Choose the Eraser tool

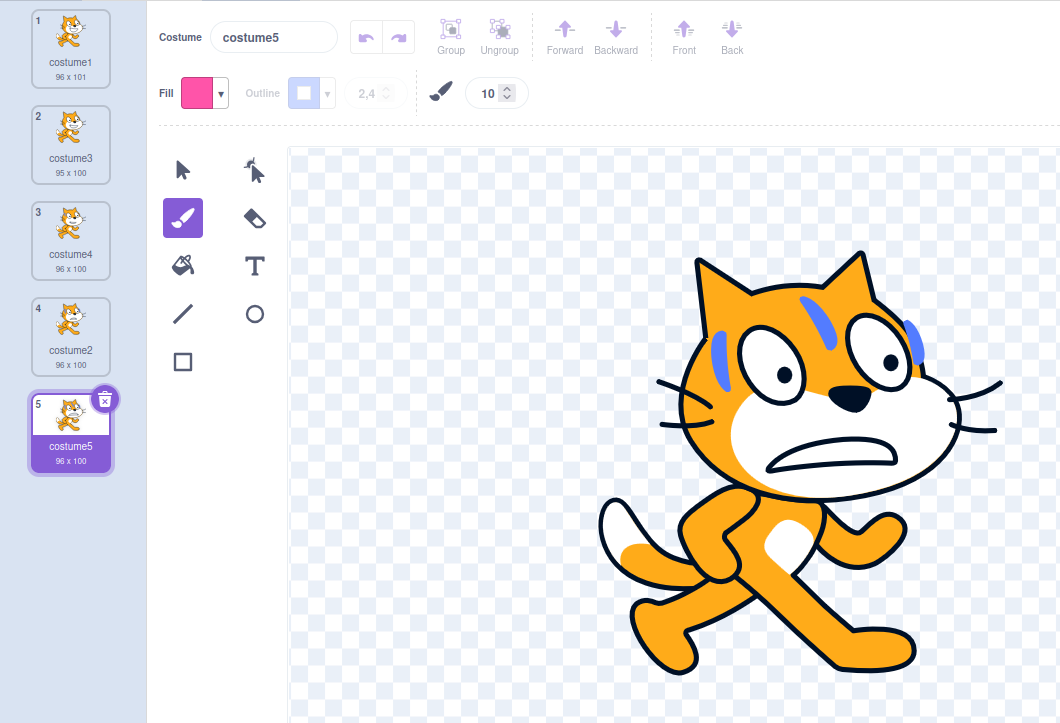tap(255, 218)
